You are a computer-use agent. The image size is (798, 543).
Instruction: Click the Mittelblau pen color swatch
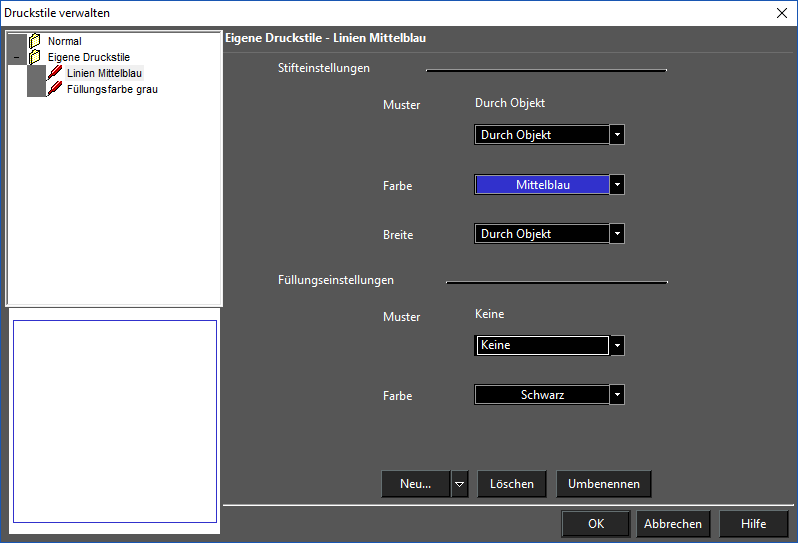542,184
